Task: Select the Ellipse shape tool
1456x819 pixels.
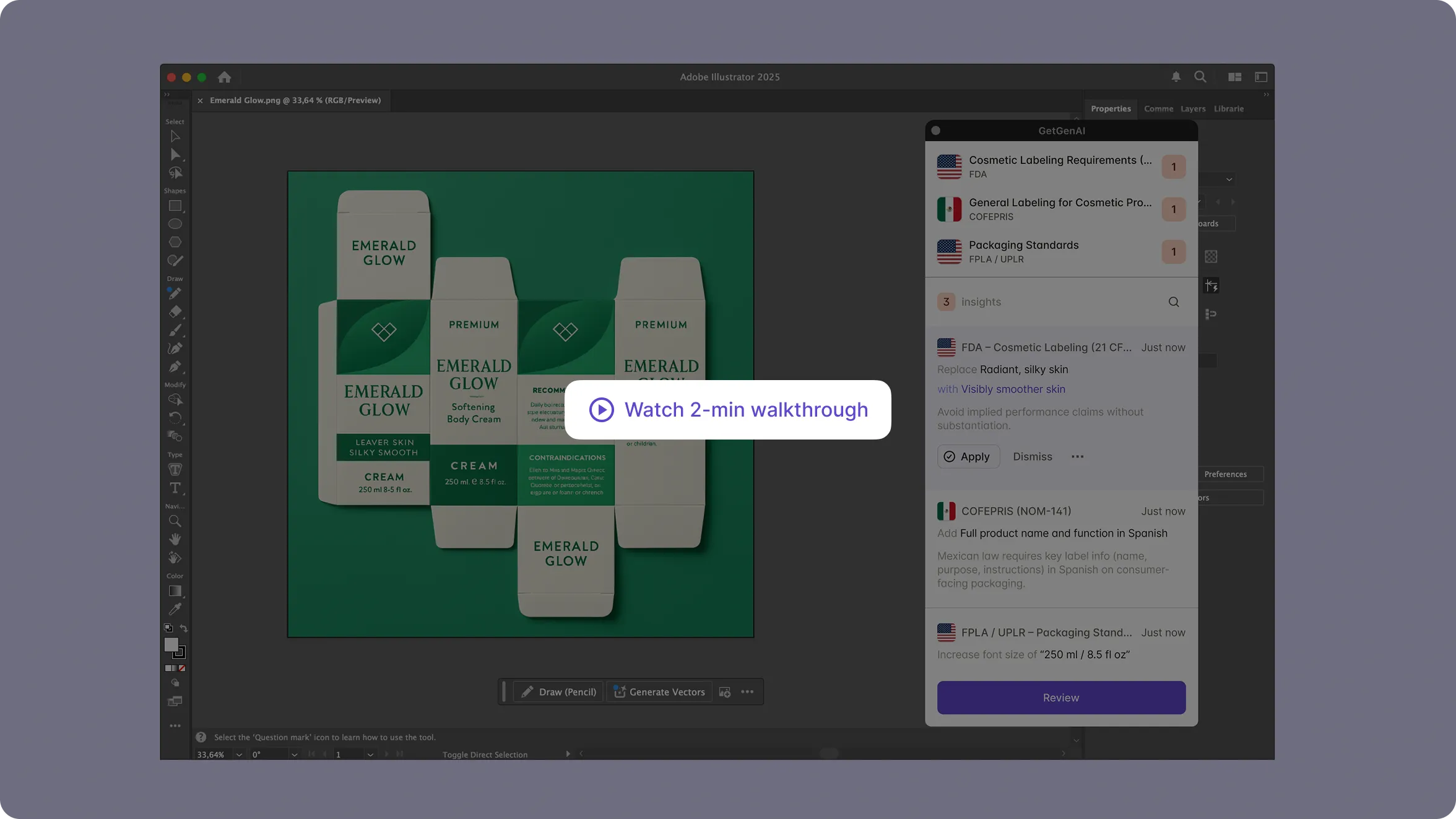Action: point(175,224)
